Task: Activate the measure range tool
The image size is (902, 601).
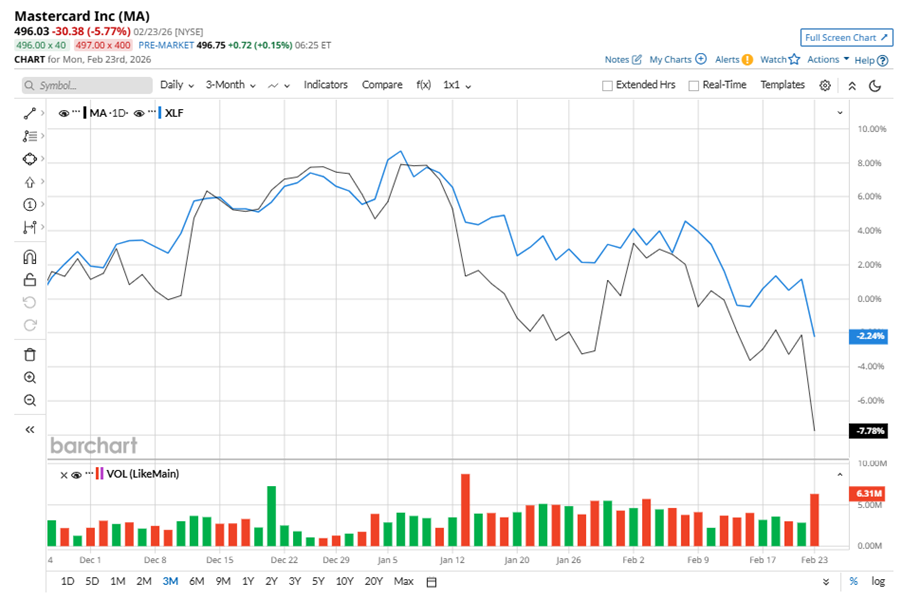Action: click(x=29, y=228)
